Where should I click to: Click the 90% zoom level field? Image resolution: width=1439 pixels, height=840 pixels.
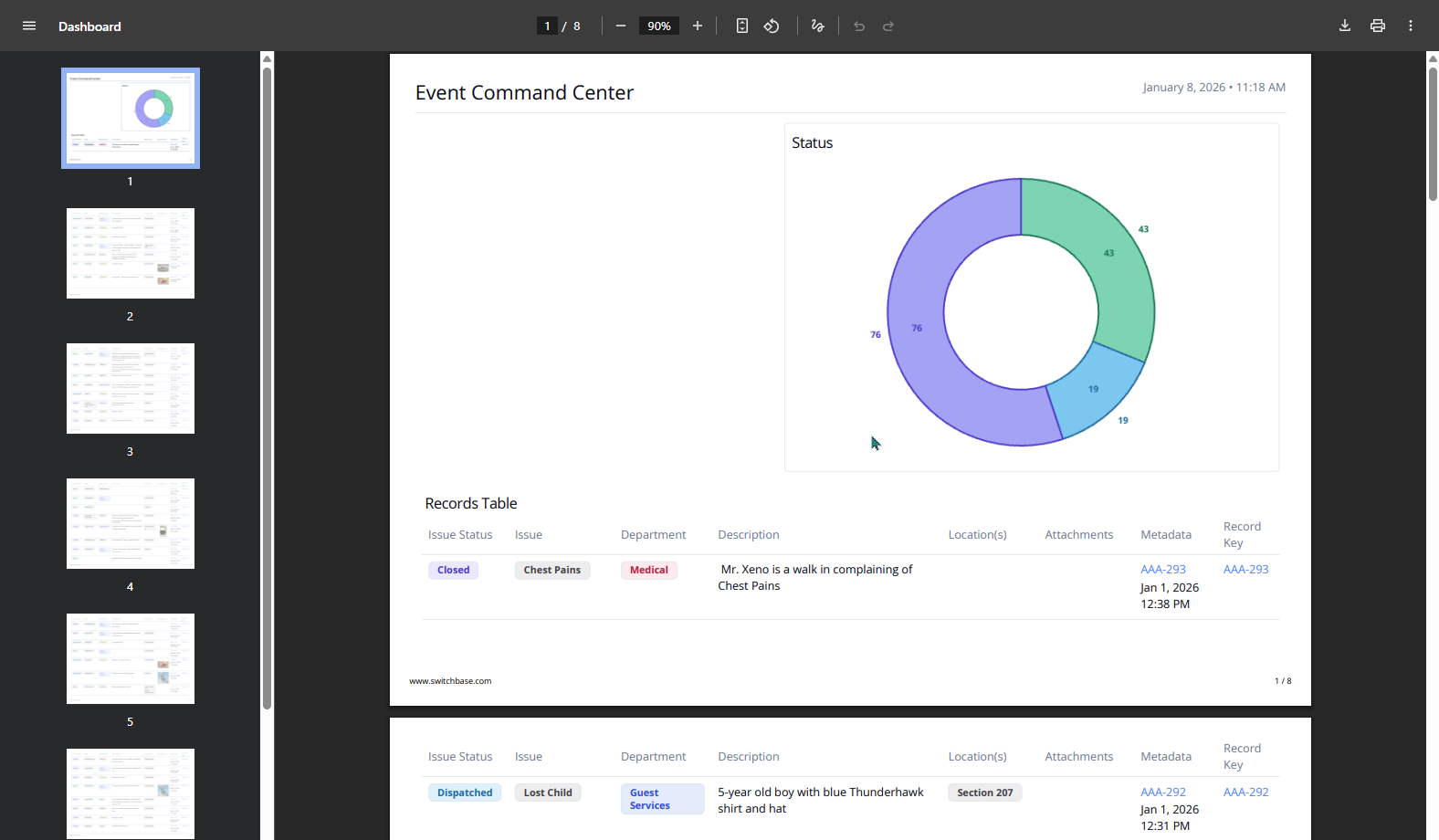(658, 26)
